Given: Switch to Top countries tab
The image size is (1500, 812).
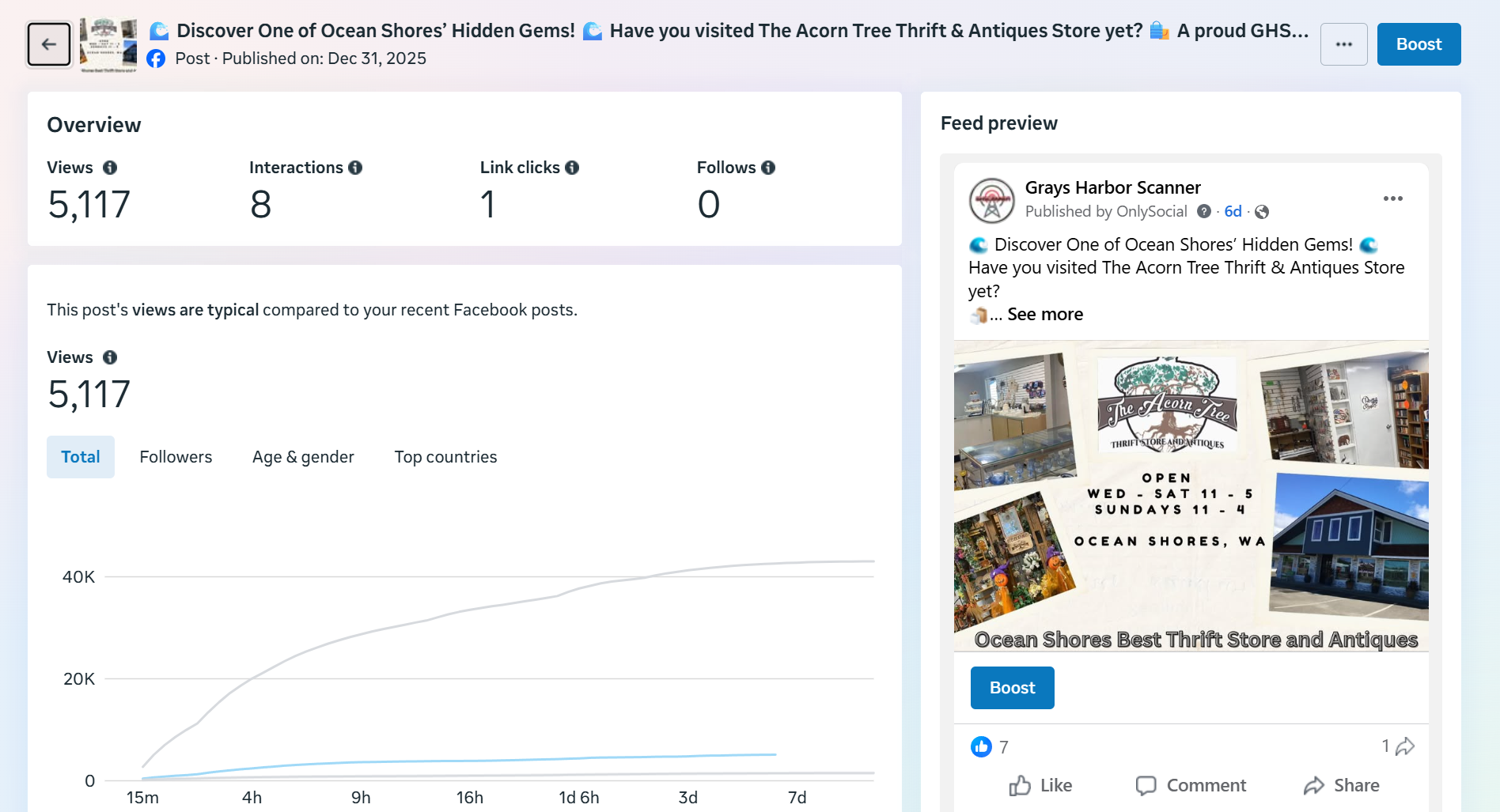Looking at the screenshot, I should coord(445,457).
